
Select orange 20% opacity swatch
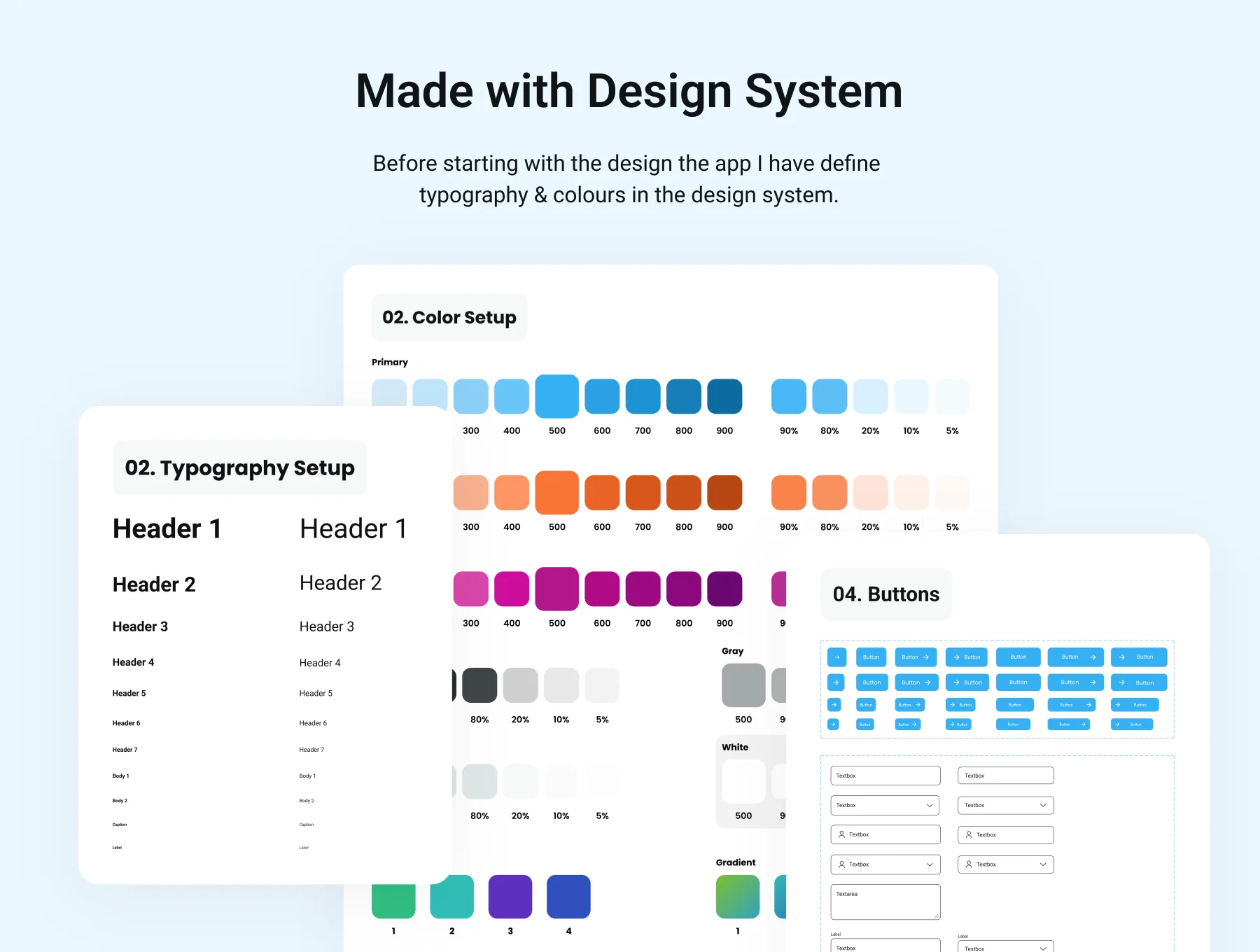871,493
